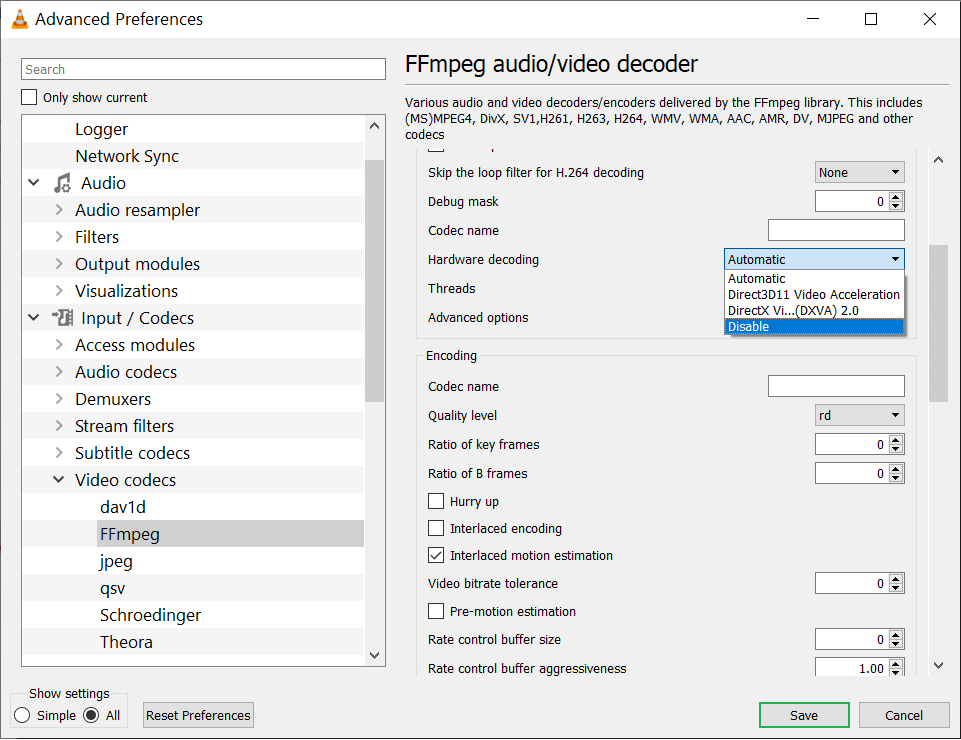The width and height of the screenshot is (961, 740).
Task: Select the All settings radio button
Action: click(91, 715)
